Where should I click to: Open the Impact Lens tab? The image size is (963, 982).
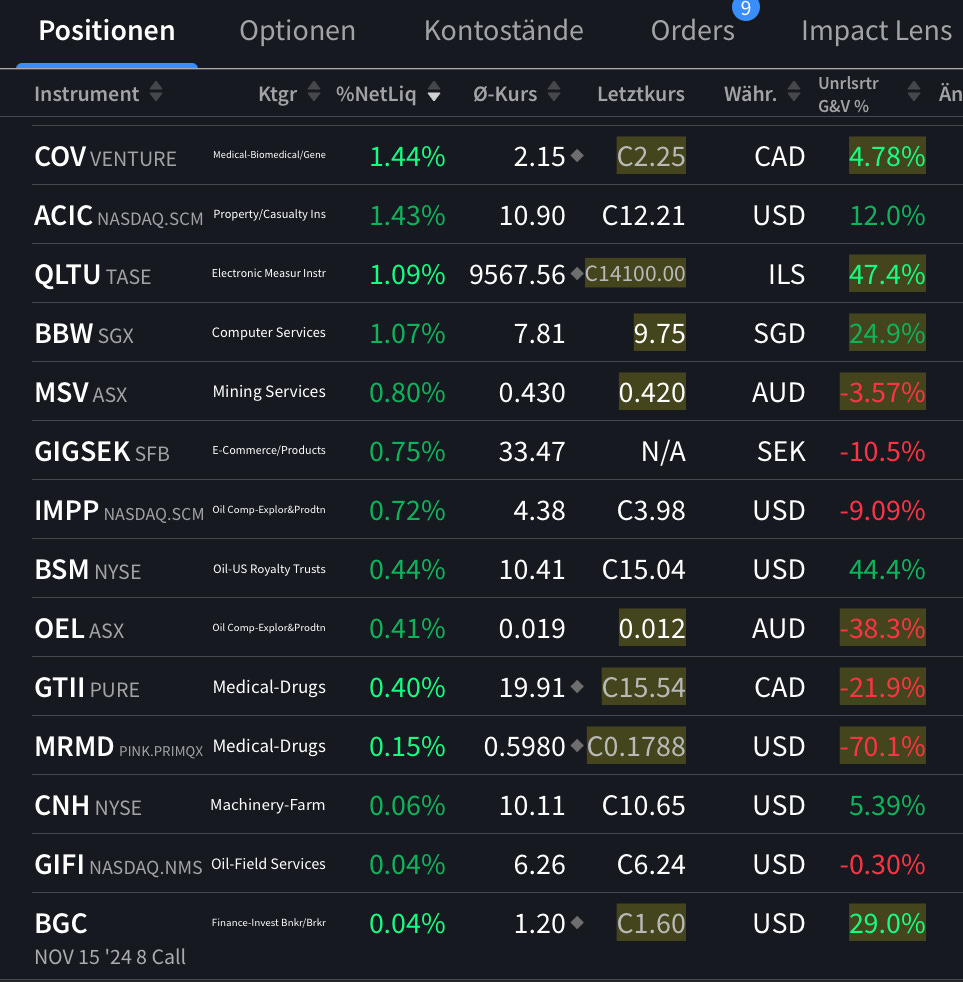(876, 31)
